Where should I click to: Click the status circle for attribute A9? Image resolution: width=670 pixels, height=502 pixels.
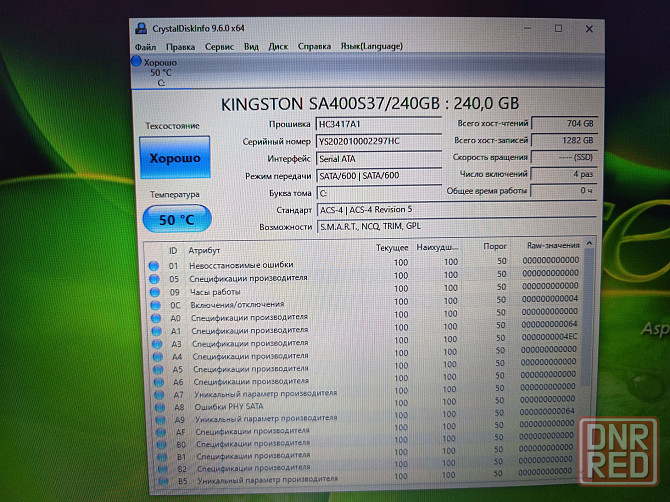(x=160, y=420)
